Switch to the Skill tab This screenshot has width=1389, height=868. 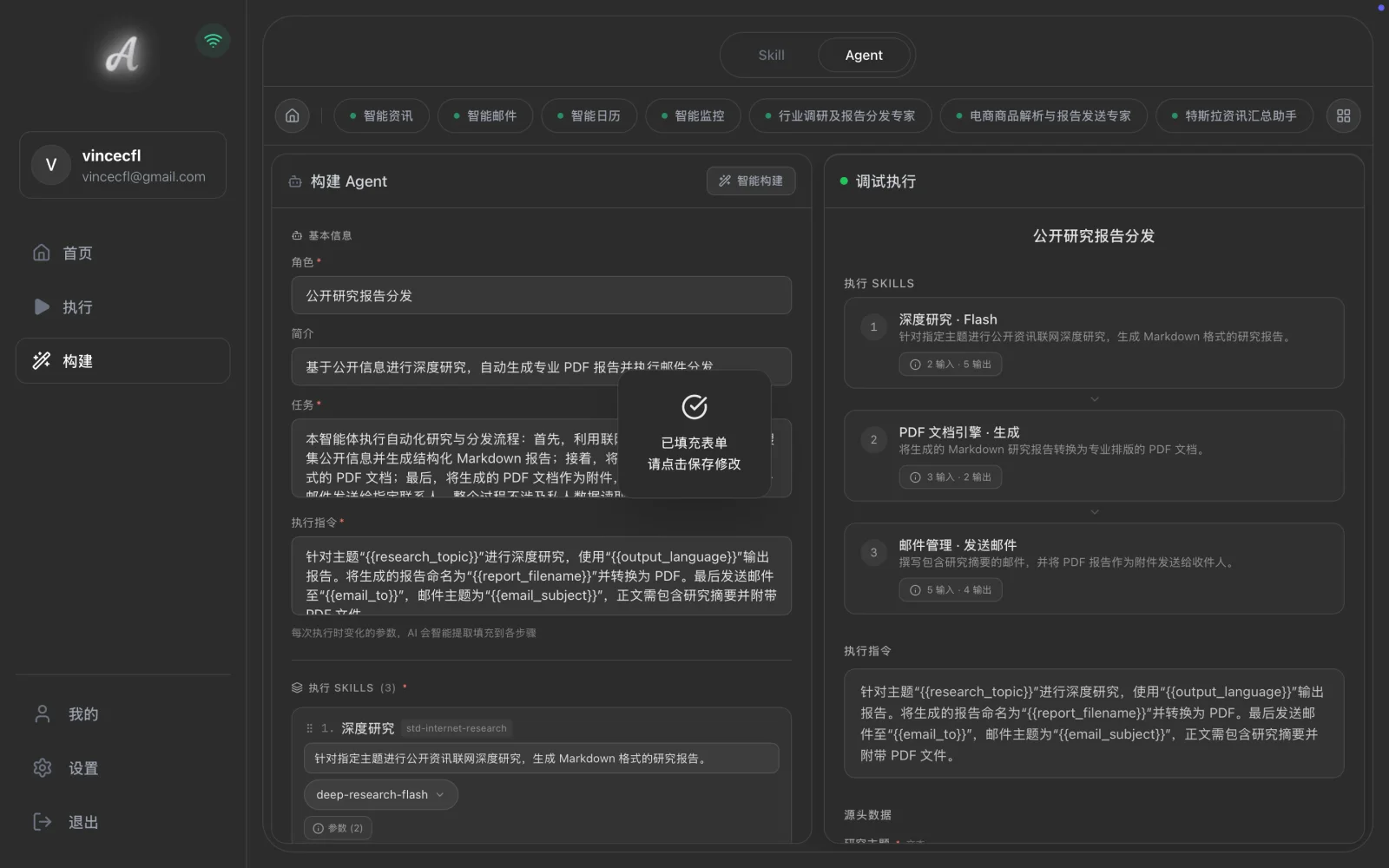[771, 55]
